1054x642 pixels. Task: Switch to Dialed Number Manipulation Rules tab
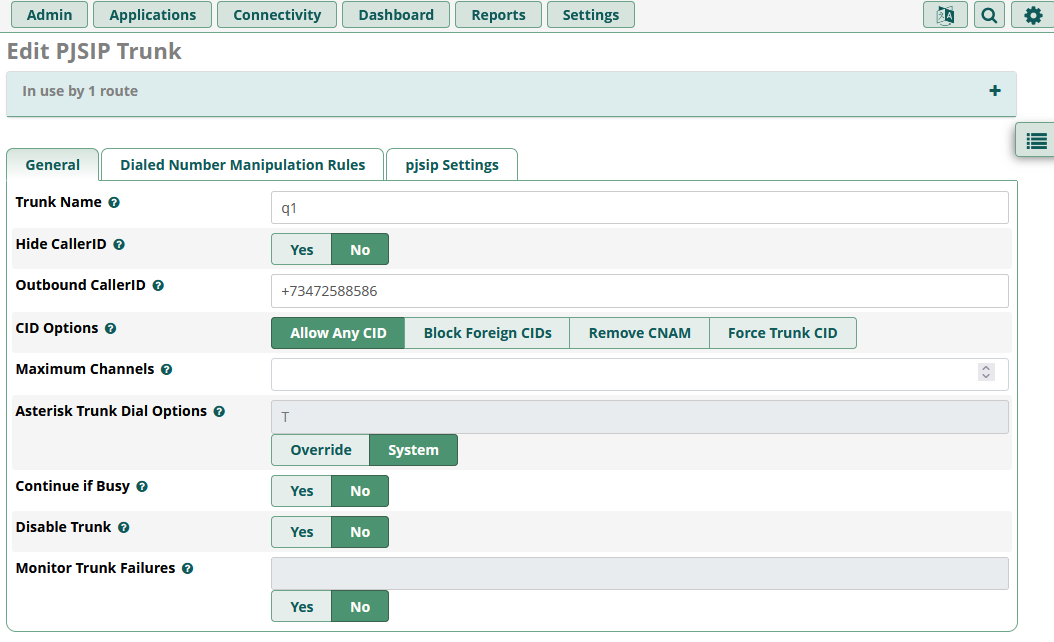click(242, 165)
